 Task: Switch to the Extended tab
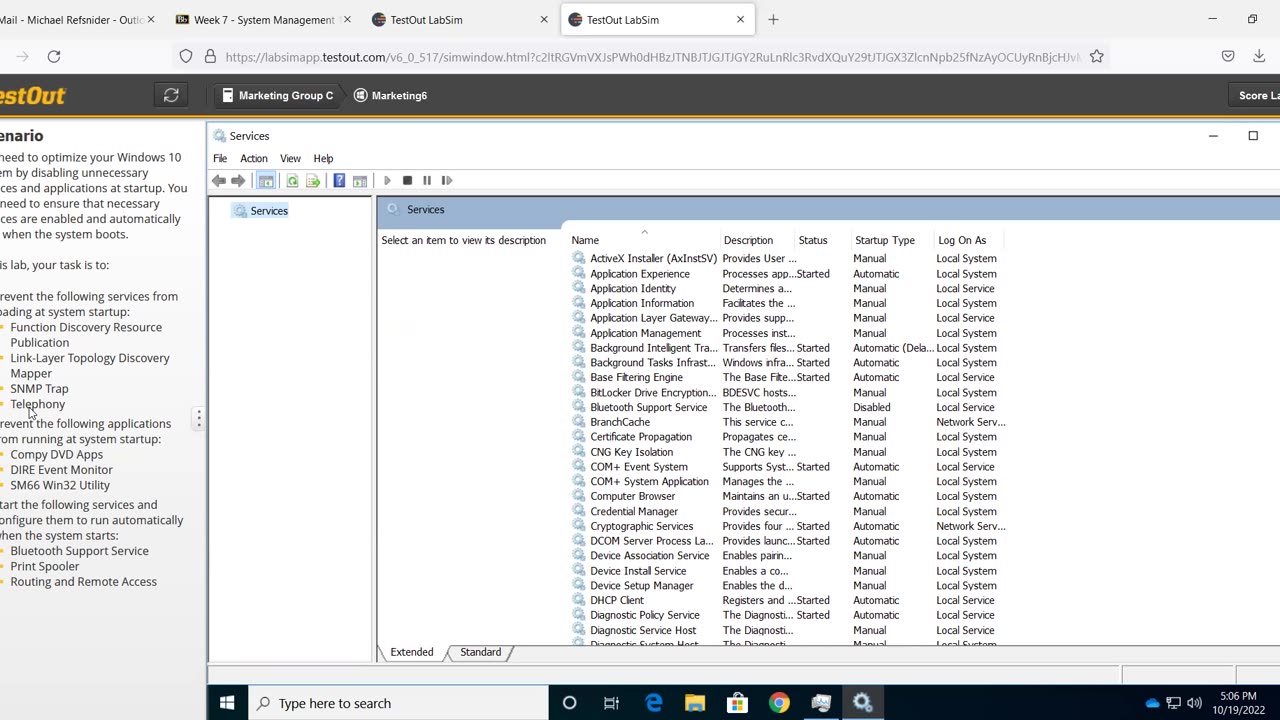(412, 652)
